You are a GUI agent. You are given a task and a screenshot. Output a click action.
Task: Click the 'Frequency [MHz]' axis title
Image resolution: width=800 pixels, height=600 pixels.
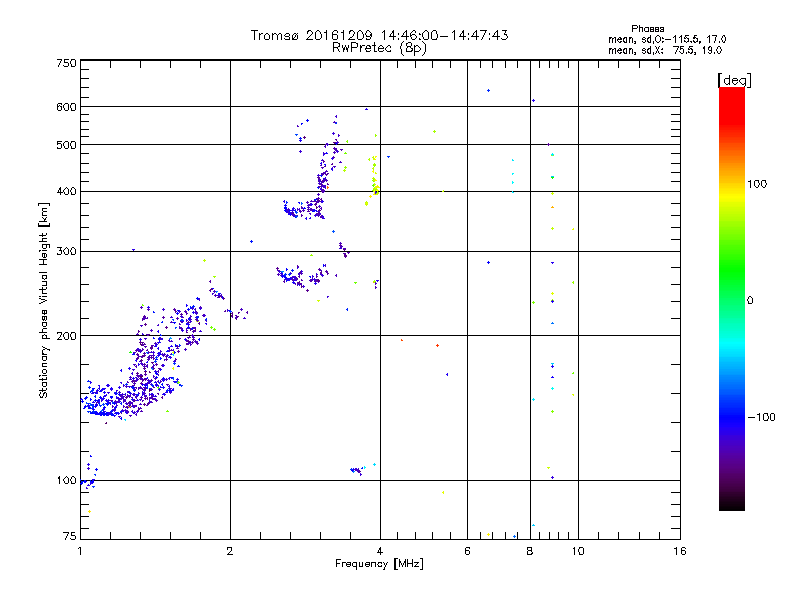point(379,564)
